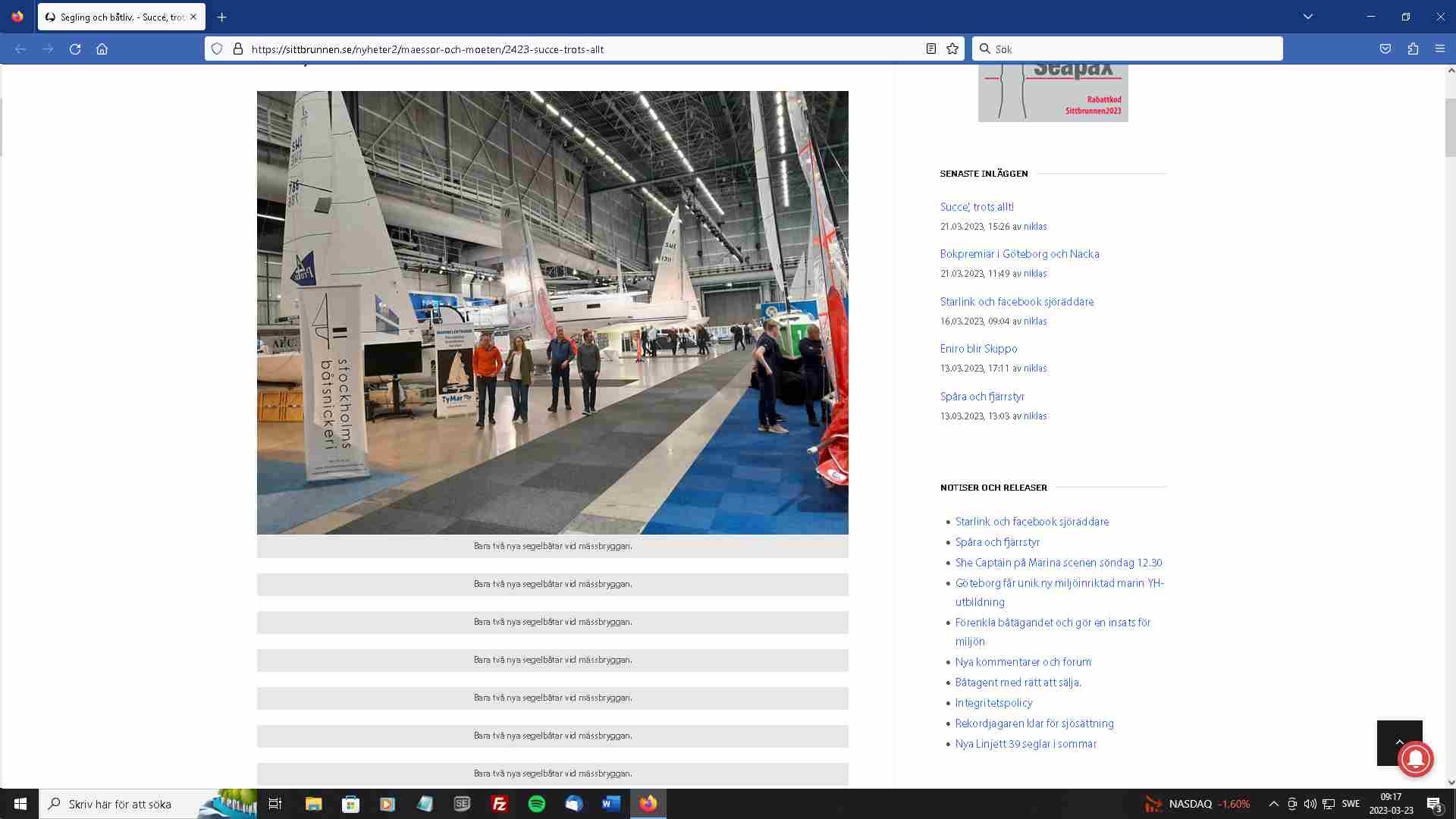Click the site padlock security icon
This screenshot has height=819, width=1456.
(x=238, y=49)
